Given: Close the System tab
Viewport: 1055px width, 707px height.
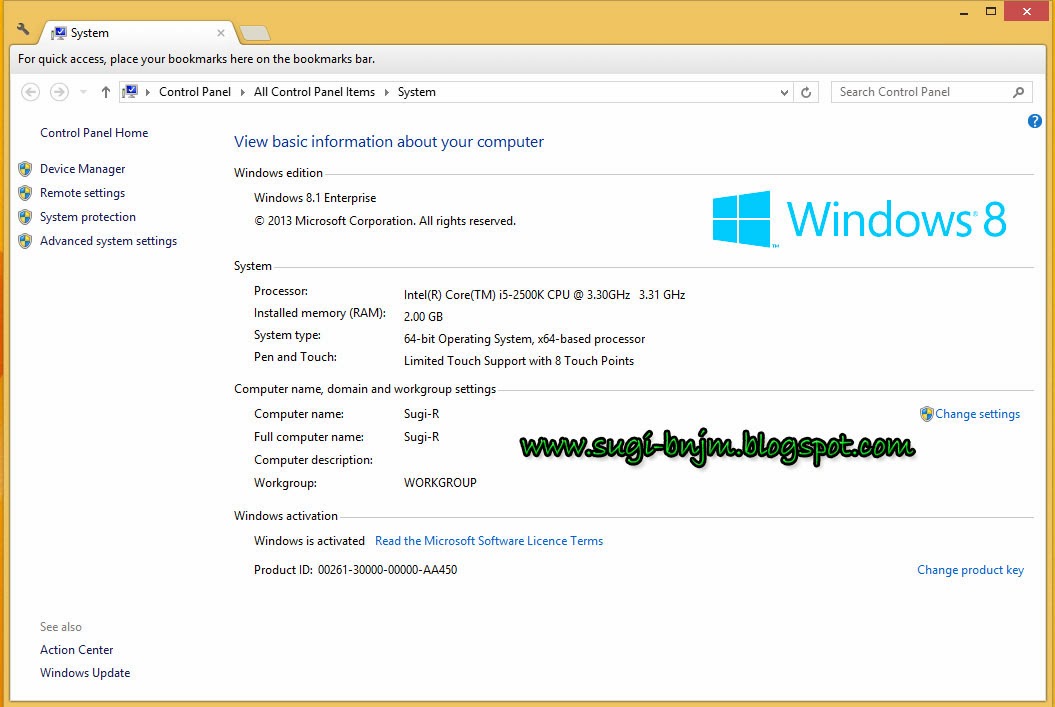Looking at the screenshot, I should (x=221, y=32).
